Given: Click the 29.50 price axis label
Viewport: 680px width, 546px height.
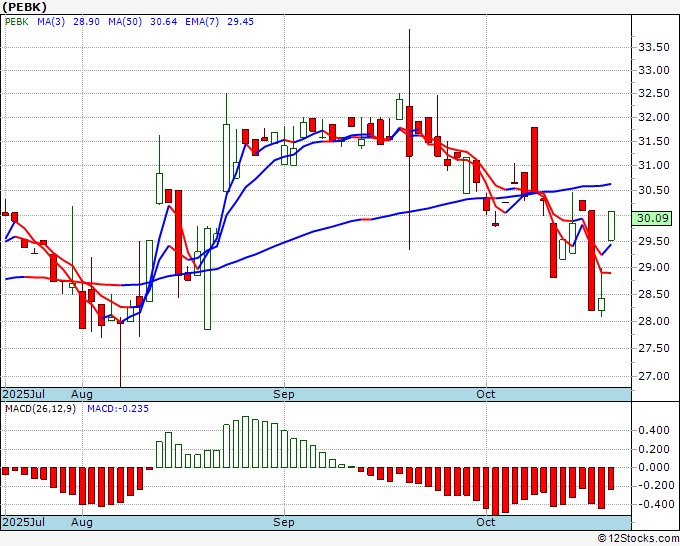Looking at the screenshot, I should pos(654,242).
